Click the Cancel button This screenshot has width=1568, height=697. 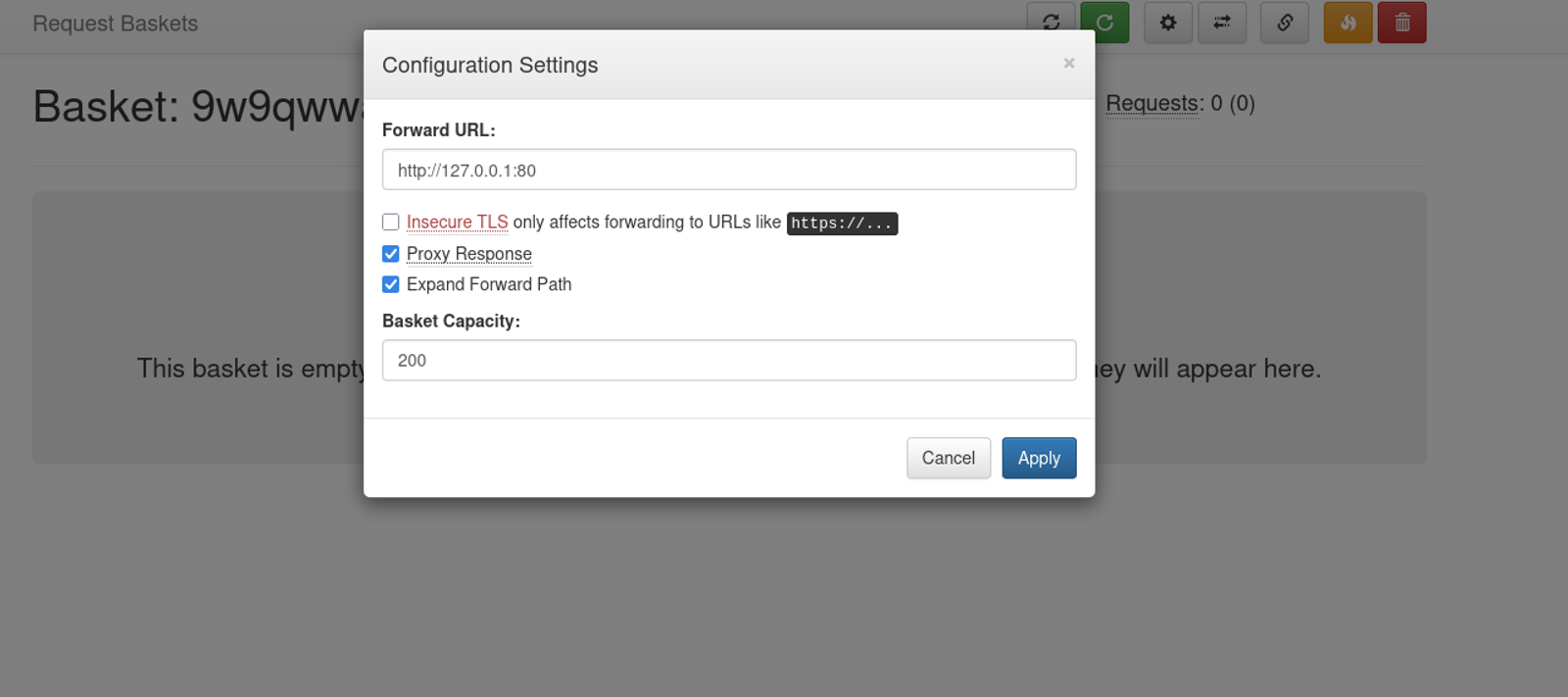[949, 458]
